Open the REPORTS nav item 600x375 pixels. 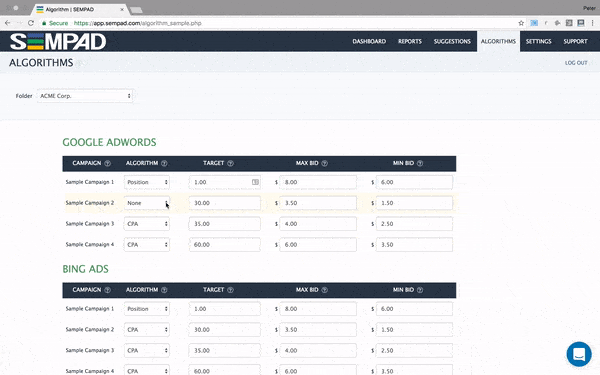point(410,41)
